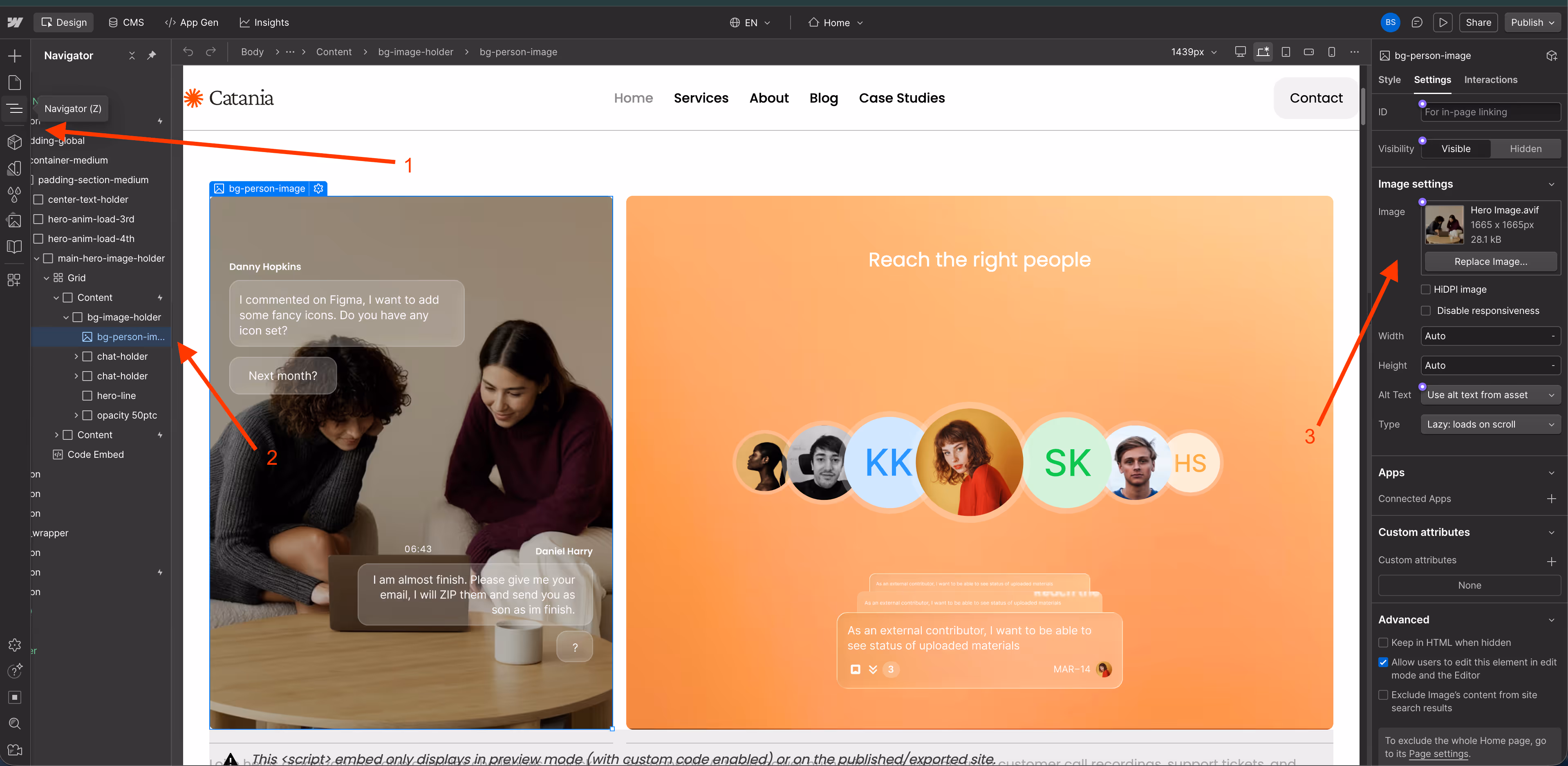
Task: Click the Undo arrow in the toolbar
Action: pos(188,52)
